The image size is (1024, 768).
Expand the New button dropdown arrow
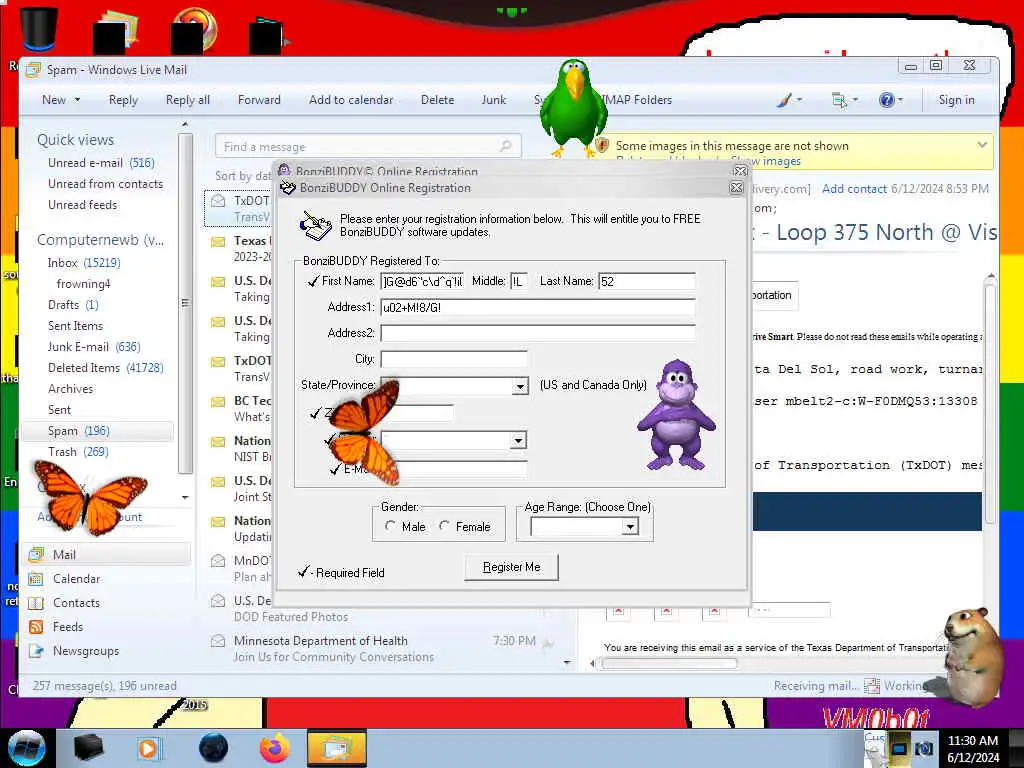pos(77,100)
